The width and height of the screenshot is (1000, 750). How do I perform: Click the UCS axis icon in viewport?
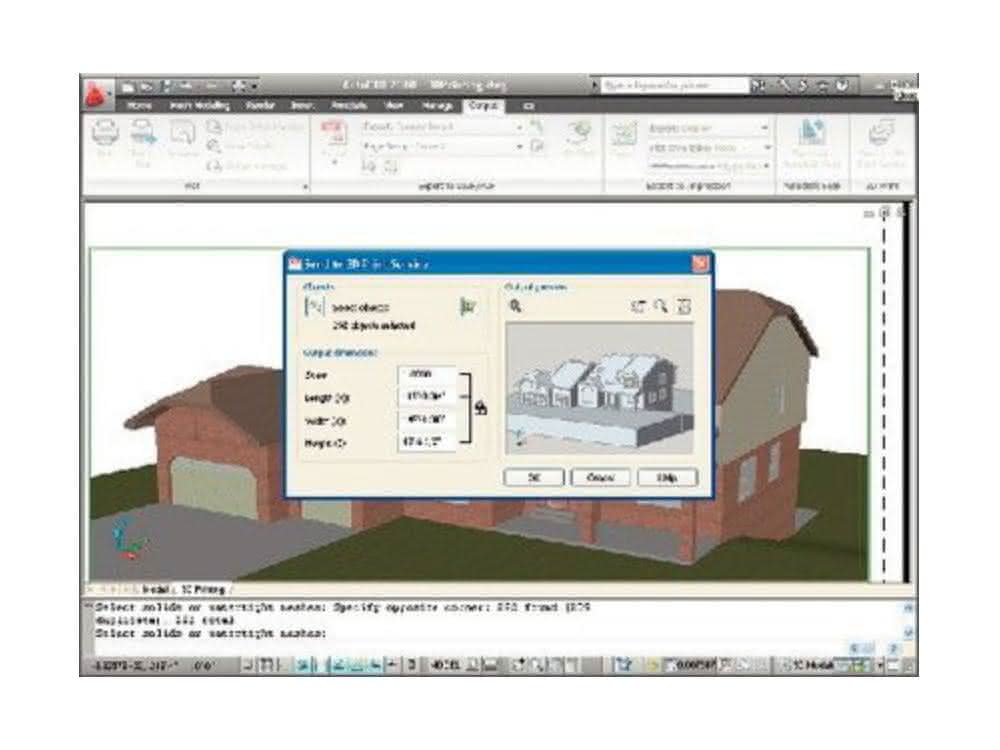pos(129,539)
